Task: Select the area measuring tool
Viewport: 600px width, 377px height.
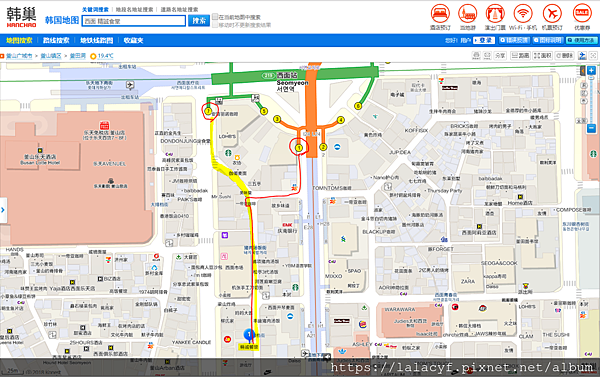Action: (x=543, y=55)
